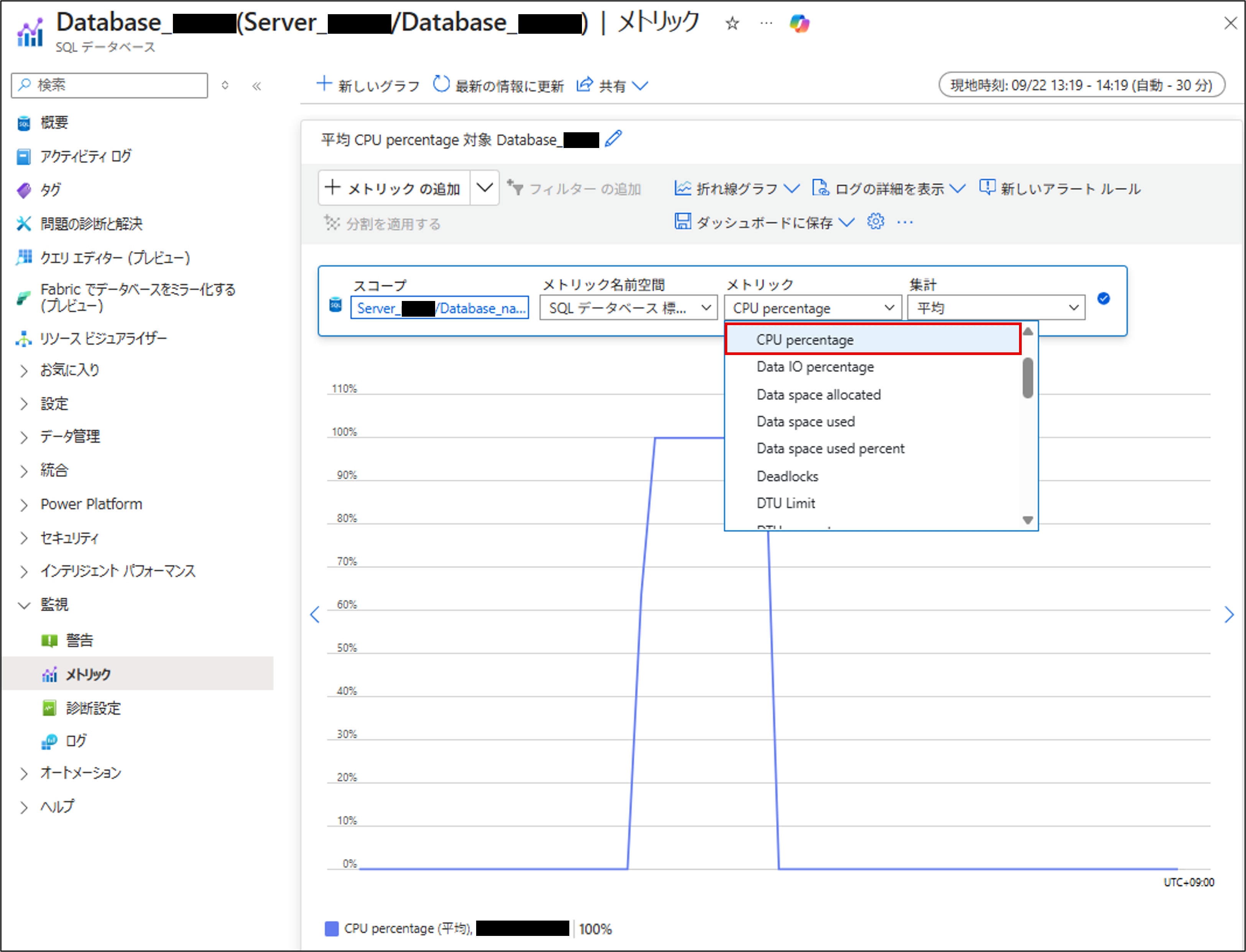The height and width of the screenshot is (952, 1246).
Task: Click the favorite star icon in header
Action: point(732,24)
